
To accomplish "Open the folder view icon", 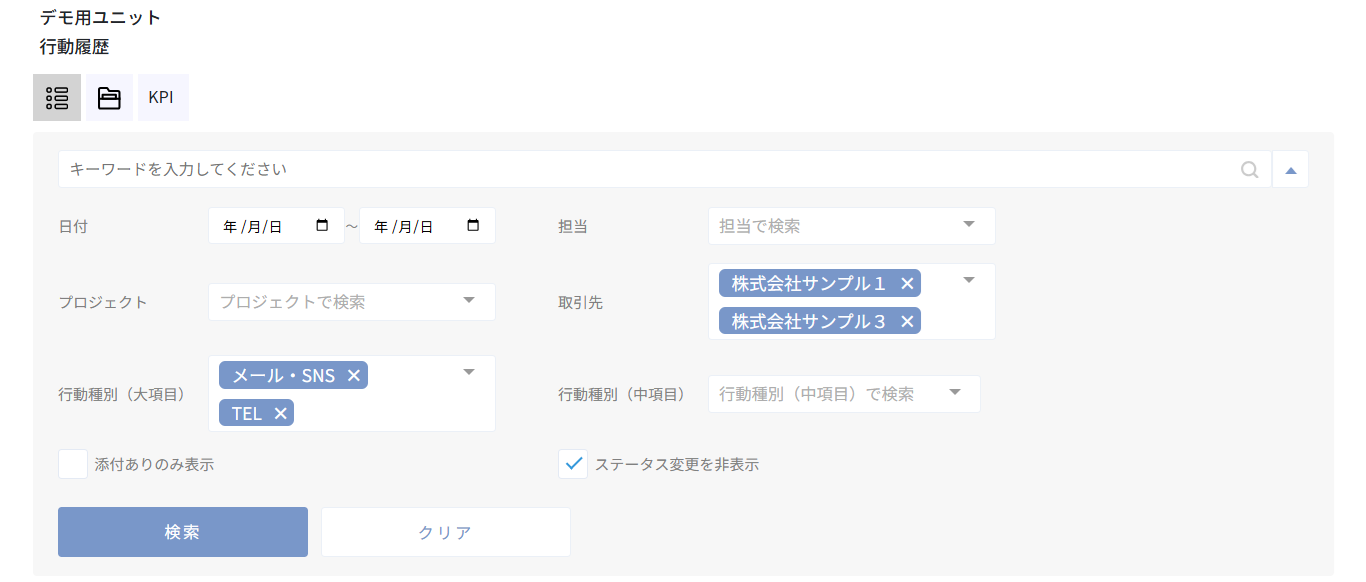I will pyautogui.click(x=109, y=97).
